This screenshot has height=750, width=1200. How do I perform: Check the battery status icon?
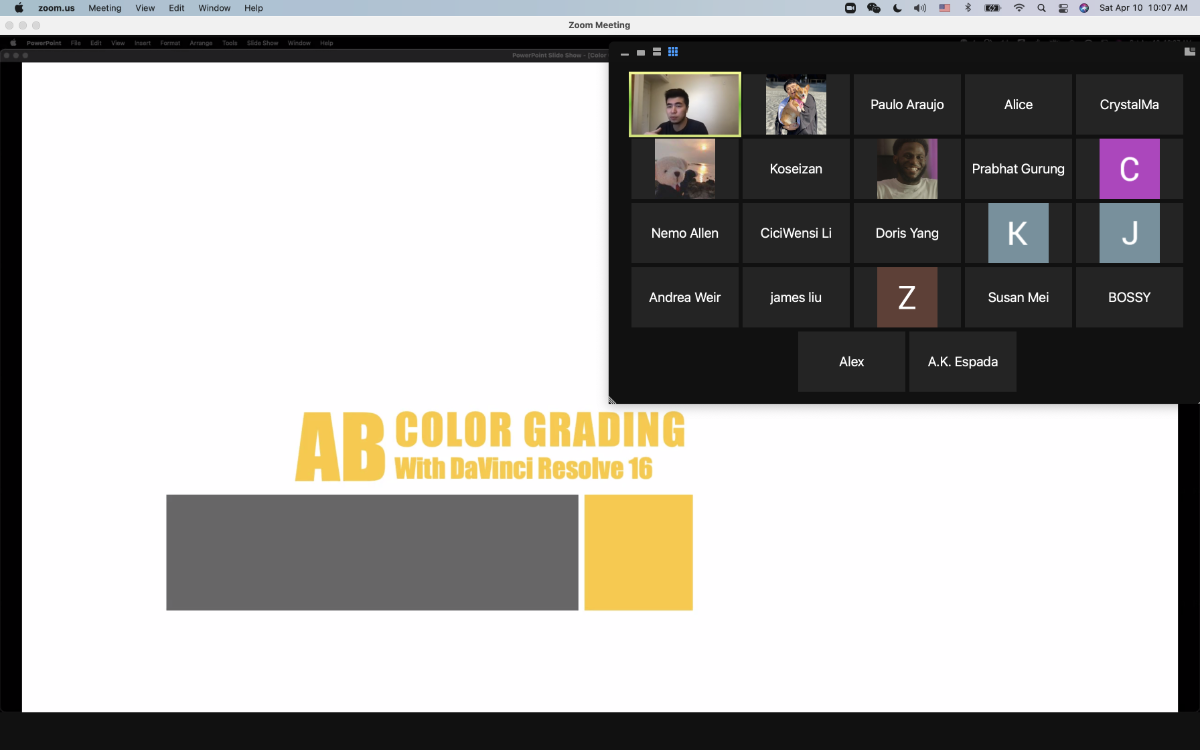click(x=992, y=8)
